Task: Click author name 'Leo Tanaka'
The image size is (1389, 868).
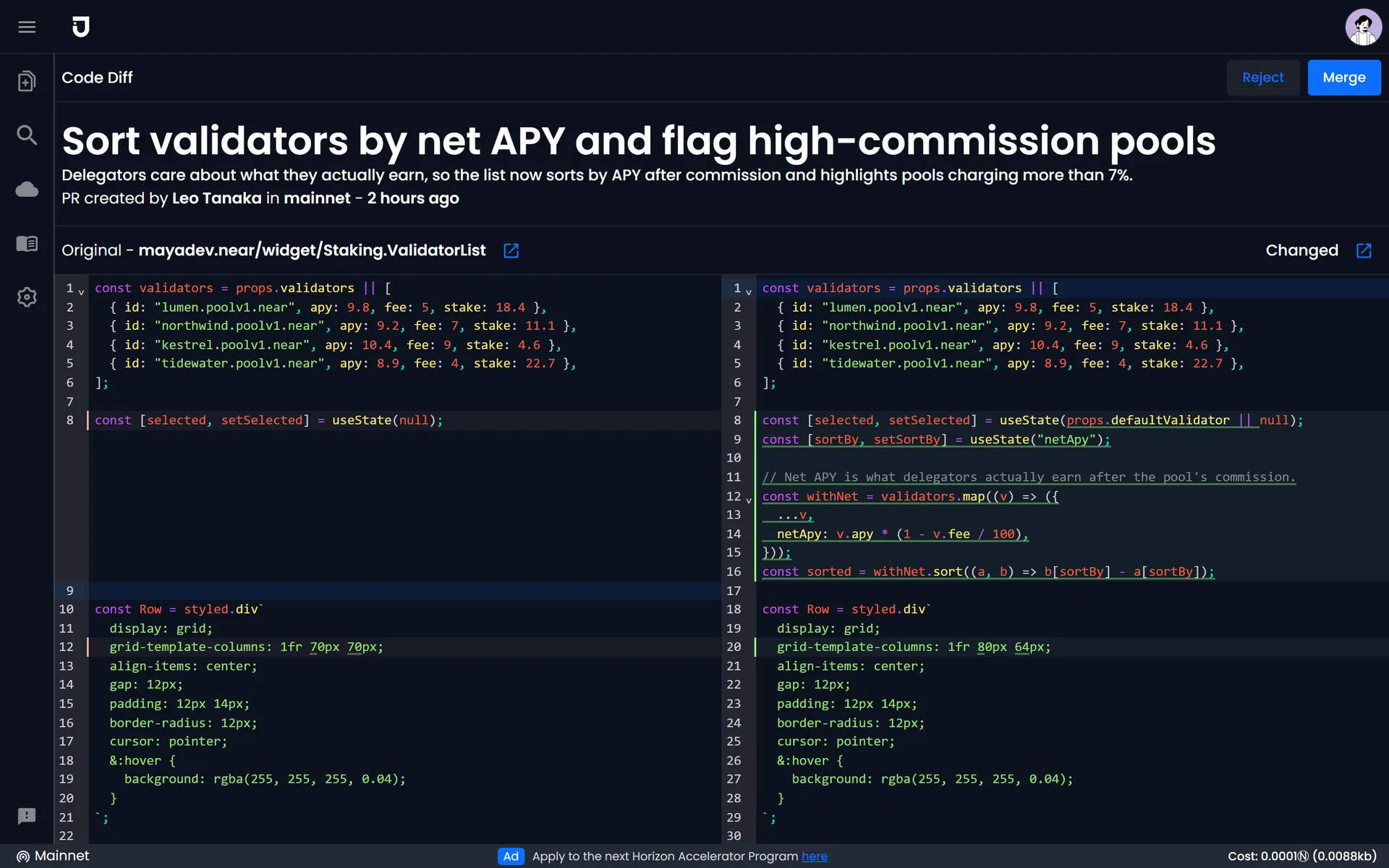Action: 216,198
